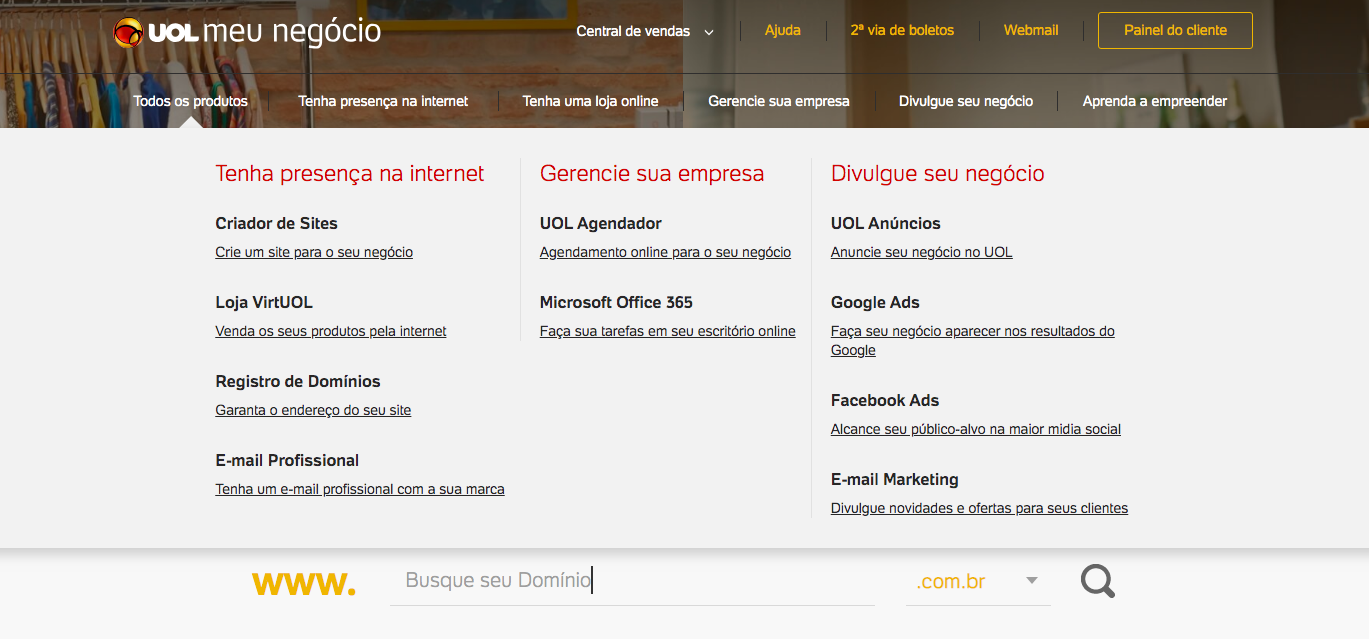Click Tenha presença na internet red heading
The height and width of the screenshot is (639, 1369).
pos(350,173)
